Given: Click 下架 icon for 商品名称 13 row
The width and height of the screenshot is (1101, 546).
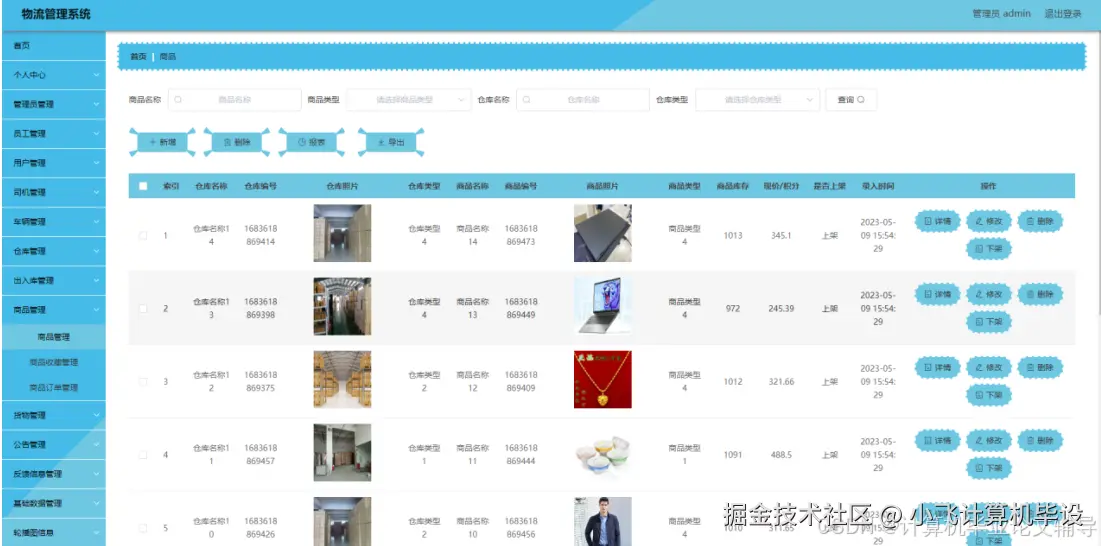Looking at the screenshot, I should pyautogui.click(x=979, y=321).
